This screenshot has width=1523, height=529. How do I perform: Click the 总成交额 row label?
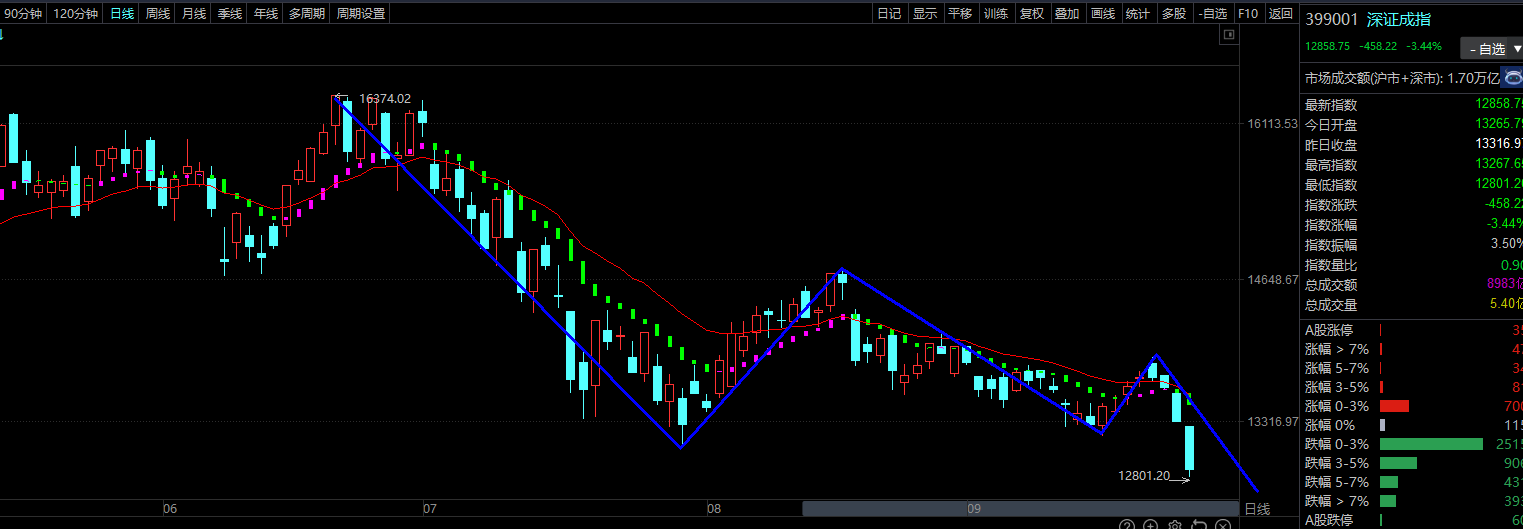[1331, 285]
